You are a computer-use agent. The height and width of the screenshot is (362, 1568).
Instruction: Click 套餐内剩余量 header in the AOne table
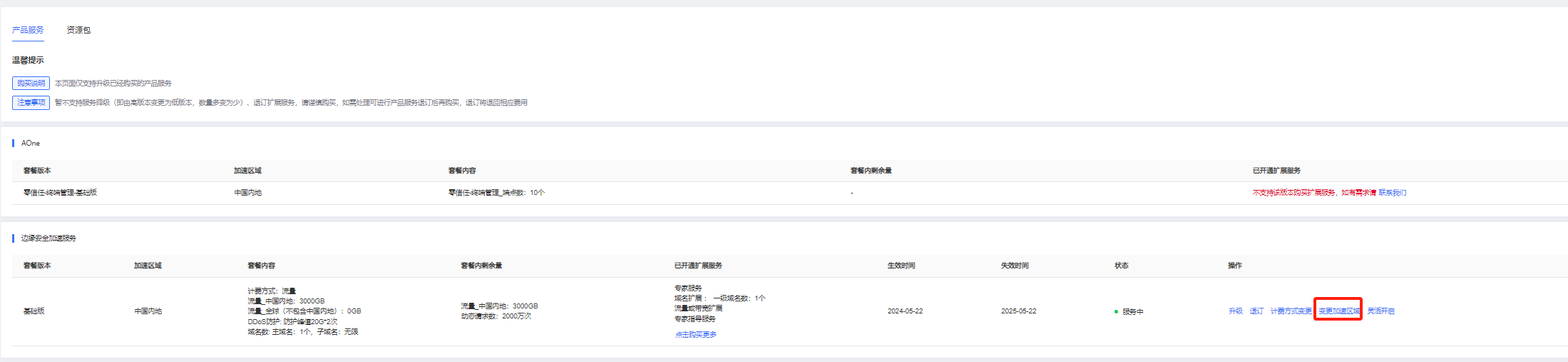coord(871,171)
